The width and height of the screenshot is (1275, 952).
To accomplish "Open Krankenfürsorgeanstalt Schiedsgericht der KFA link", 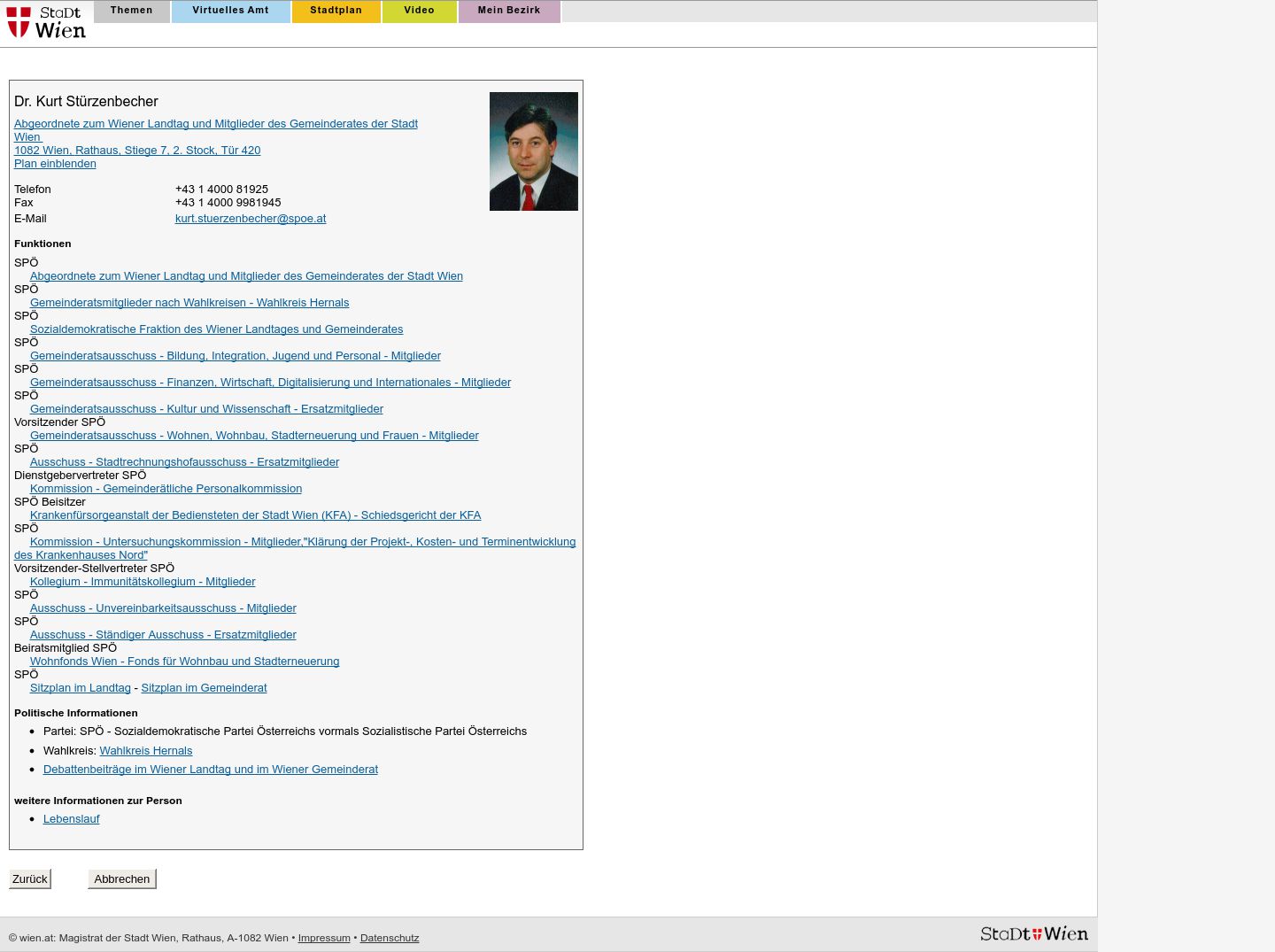I will pos(255,515).
